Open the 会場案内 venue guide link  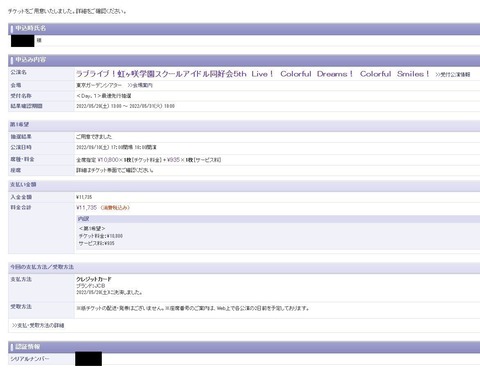[140, 85]
